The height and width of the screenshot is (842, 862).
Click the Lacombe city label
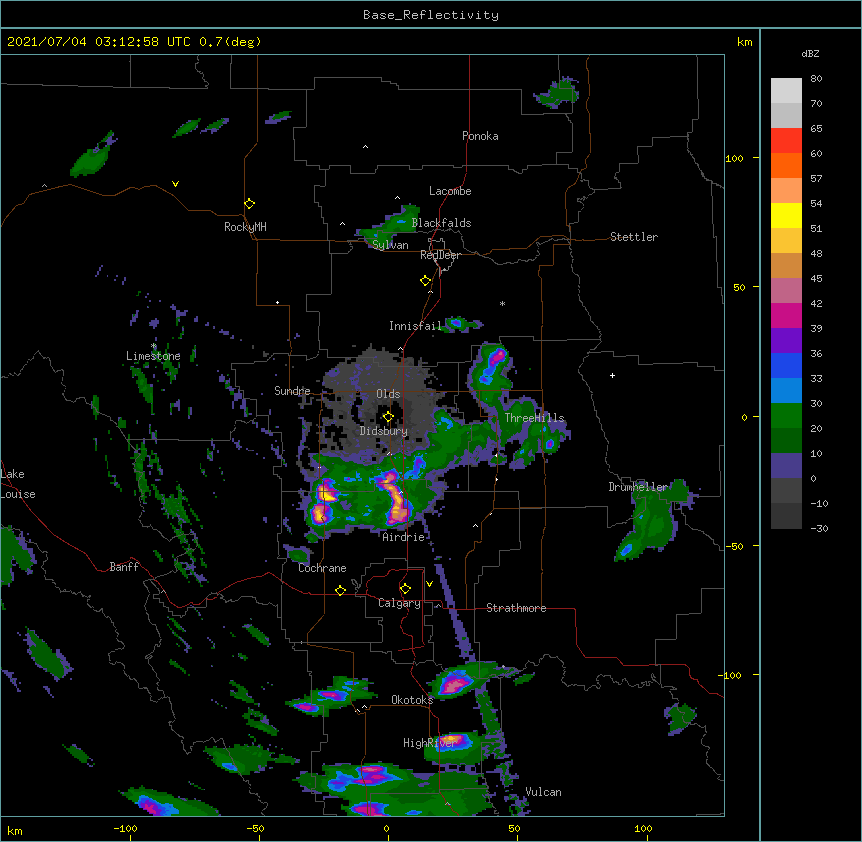click(x=450, y=191)
